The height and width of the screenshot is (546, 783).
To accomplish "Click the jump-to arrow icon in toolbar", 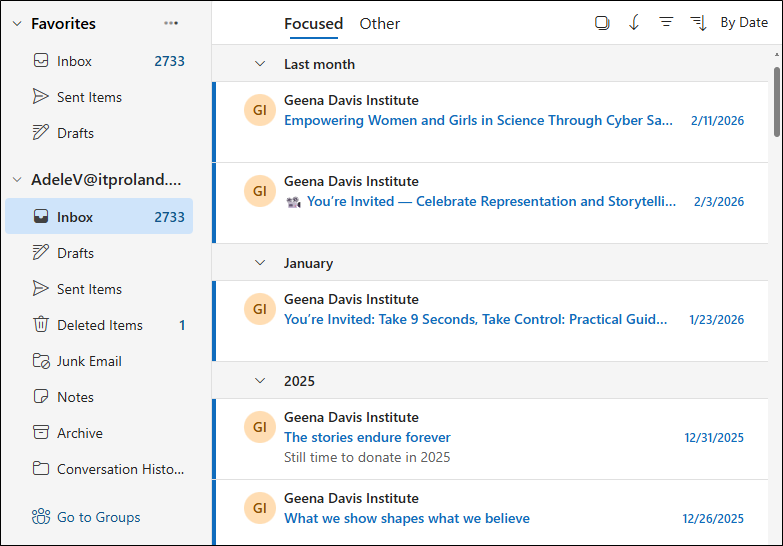I will coord(634,23).
